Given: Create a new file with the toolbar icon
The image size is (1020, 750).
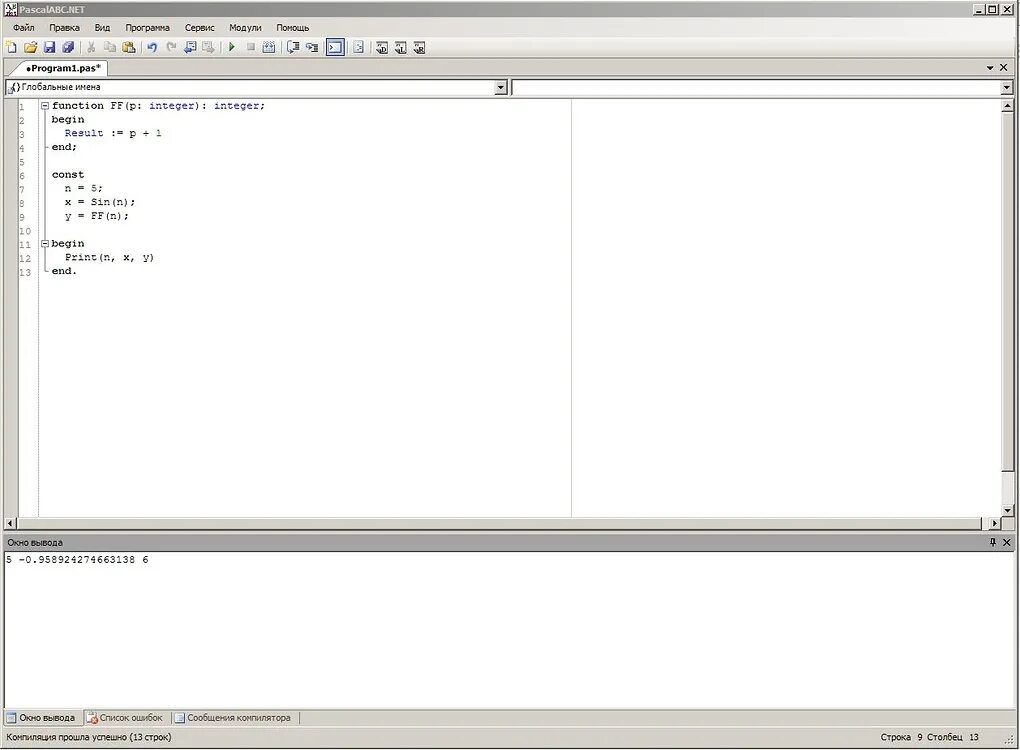Looking at the screenshot, I should [11, 47].
